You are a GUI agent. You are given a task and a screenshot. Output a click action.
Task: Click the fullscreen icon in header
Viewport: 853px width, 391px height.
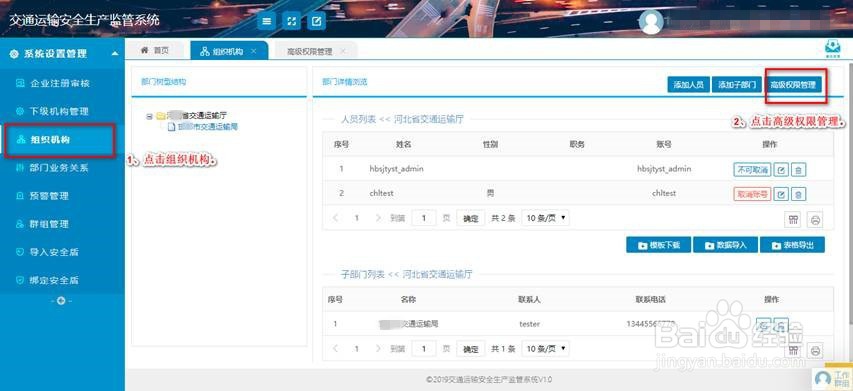click(292, 22)
